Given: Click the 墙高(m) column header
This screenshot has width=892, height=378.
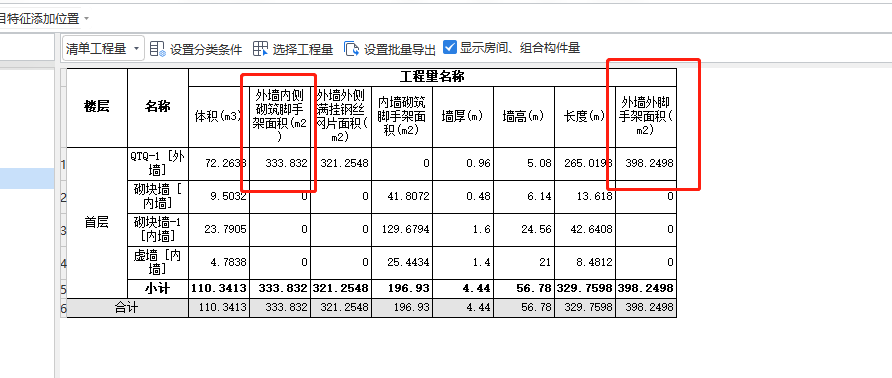Looking at the screenshot, I should [524, 117].
